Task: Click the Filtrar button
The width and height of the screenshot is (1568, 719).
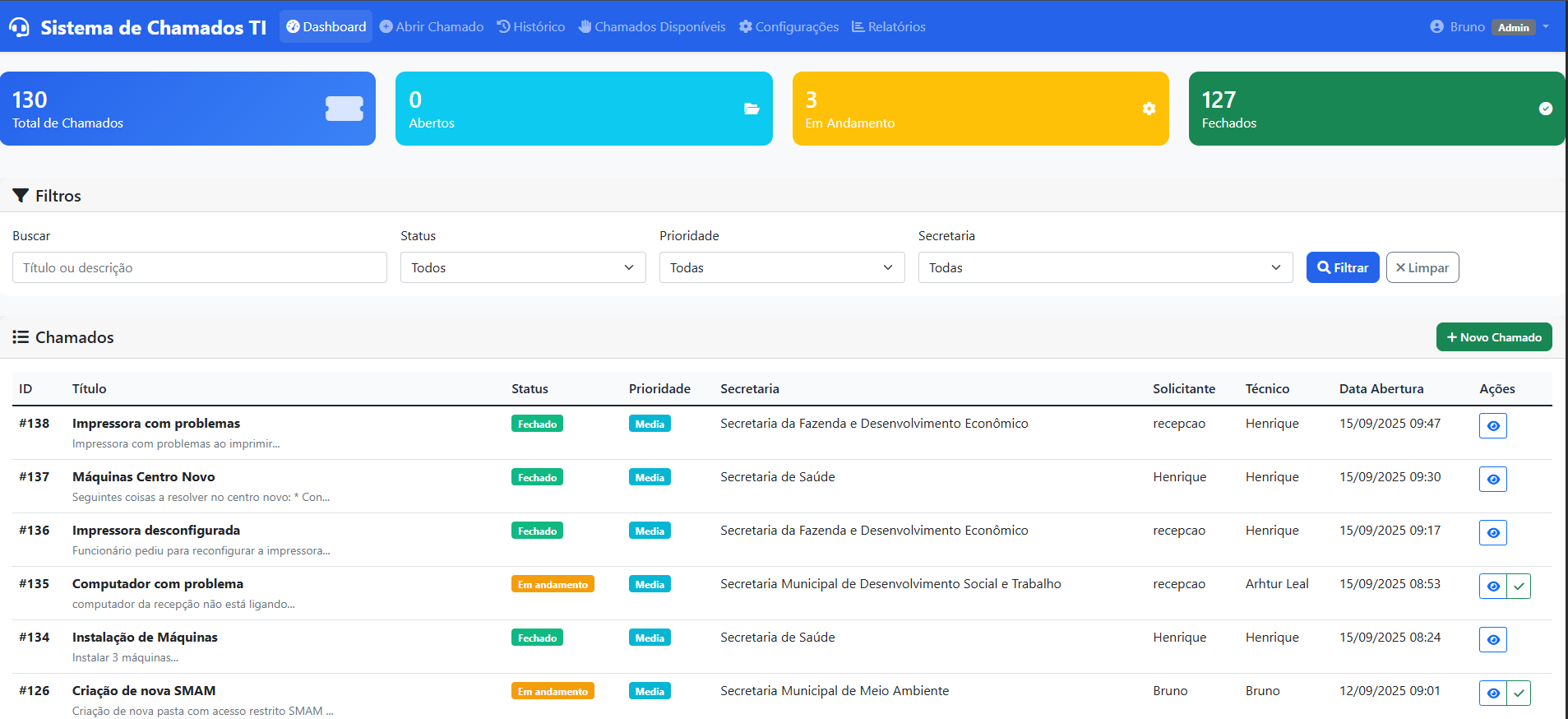Action: click(x=1343, y=267)
